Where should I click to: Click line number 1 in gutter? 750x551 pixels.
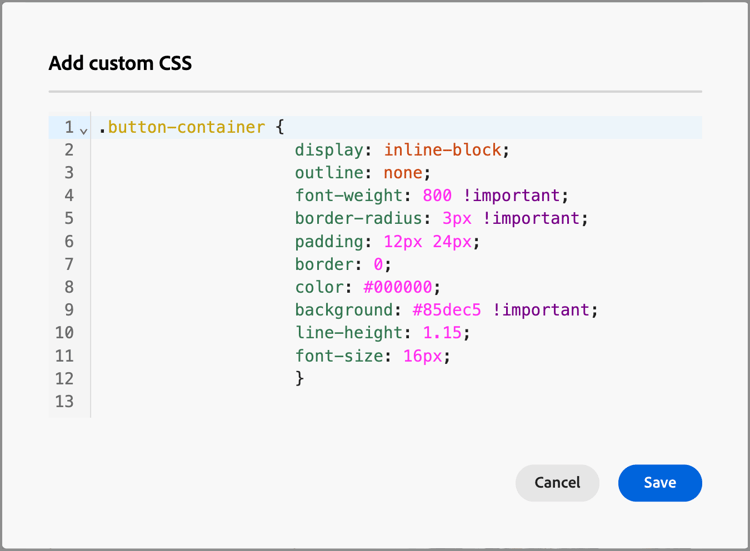69,127
